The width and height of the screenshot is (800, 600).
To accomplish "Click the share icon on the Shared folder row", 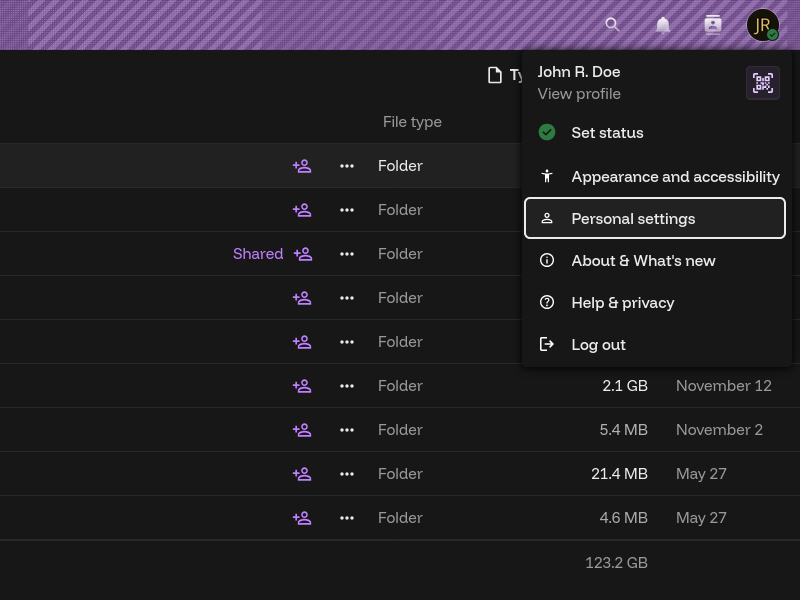I will (302, 254).
